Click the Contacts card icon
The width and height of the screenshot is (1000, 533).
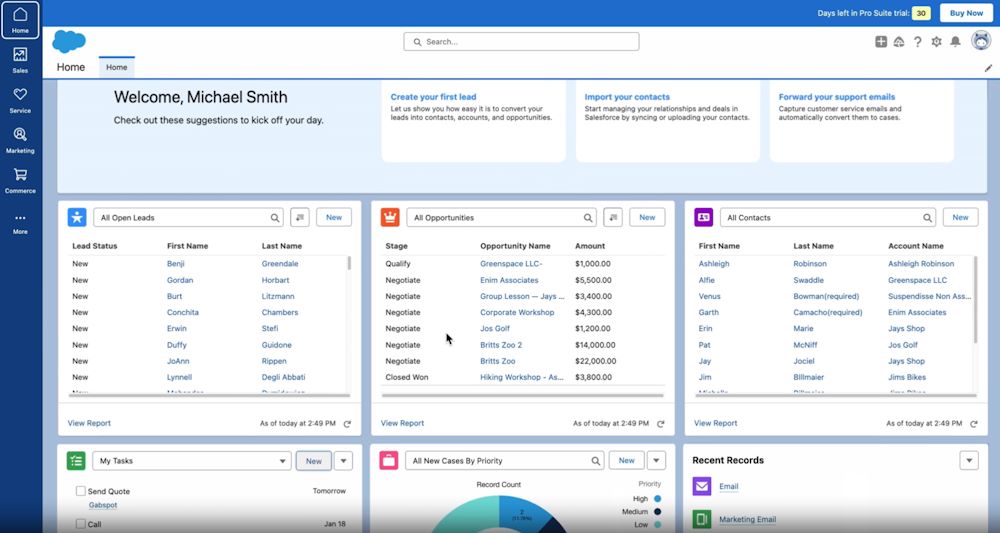pos(703,217)
